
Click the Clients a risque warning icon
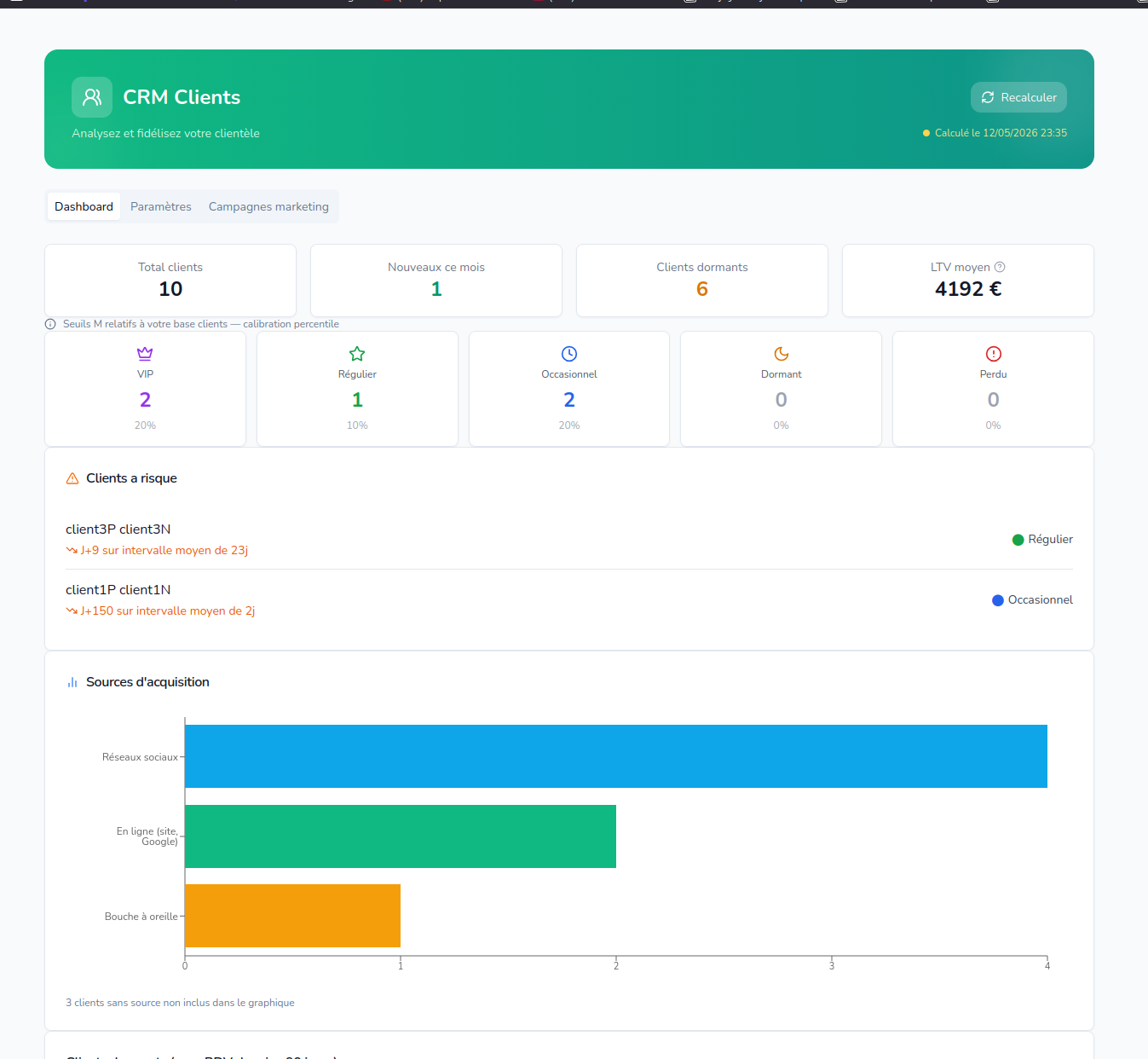point(72,478)
